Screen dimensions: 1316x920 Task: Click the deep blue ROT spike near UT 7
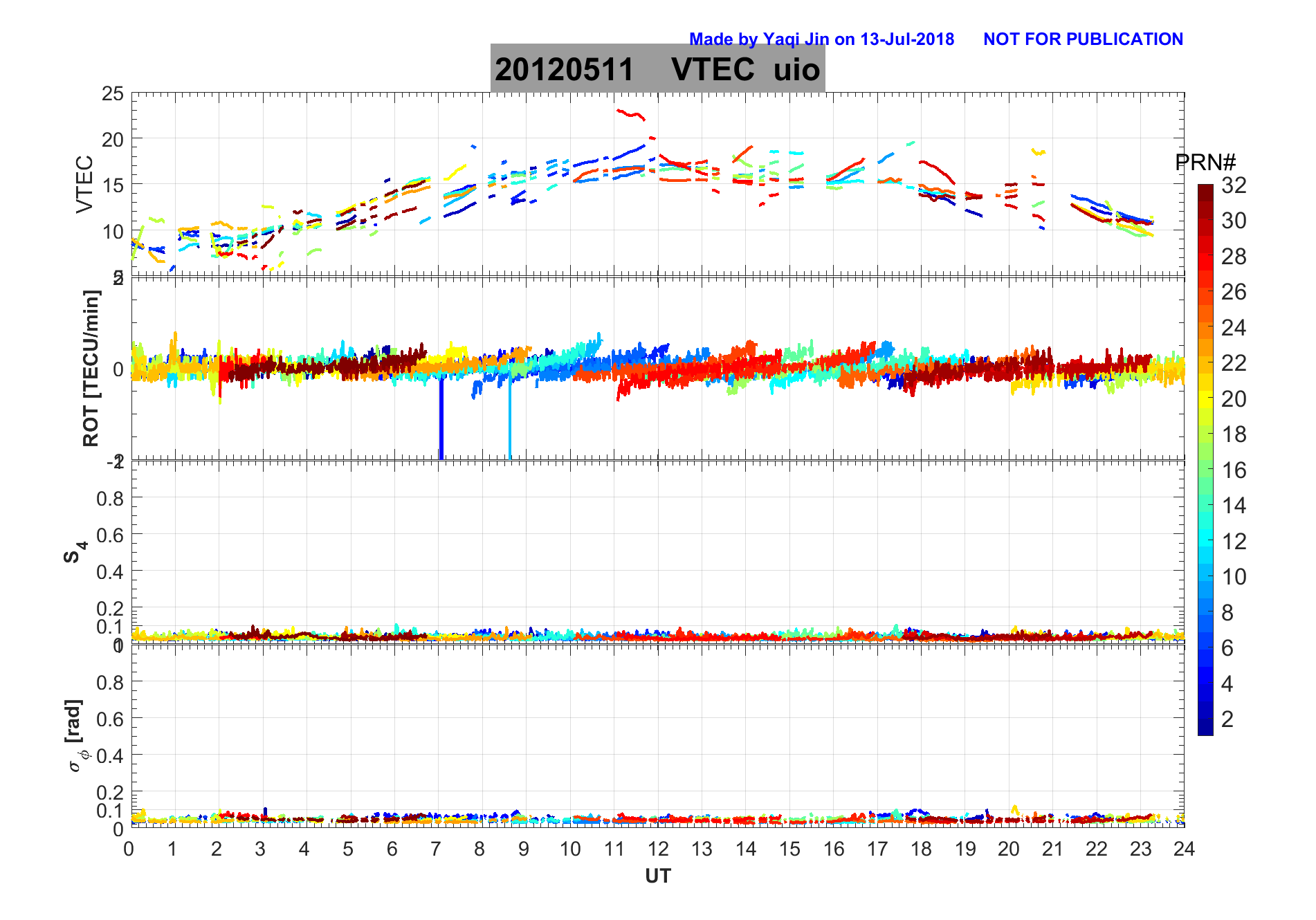tap(441, 418)
